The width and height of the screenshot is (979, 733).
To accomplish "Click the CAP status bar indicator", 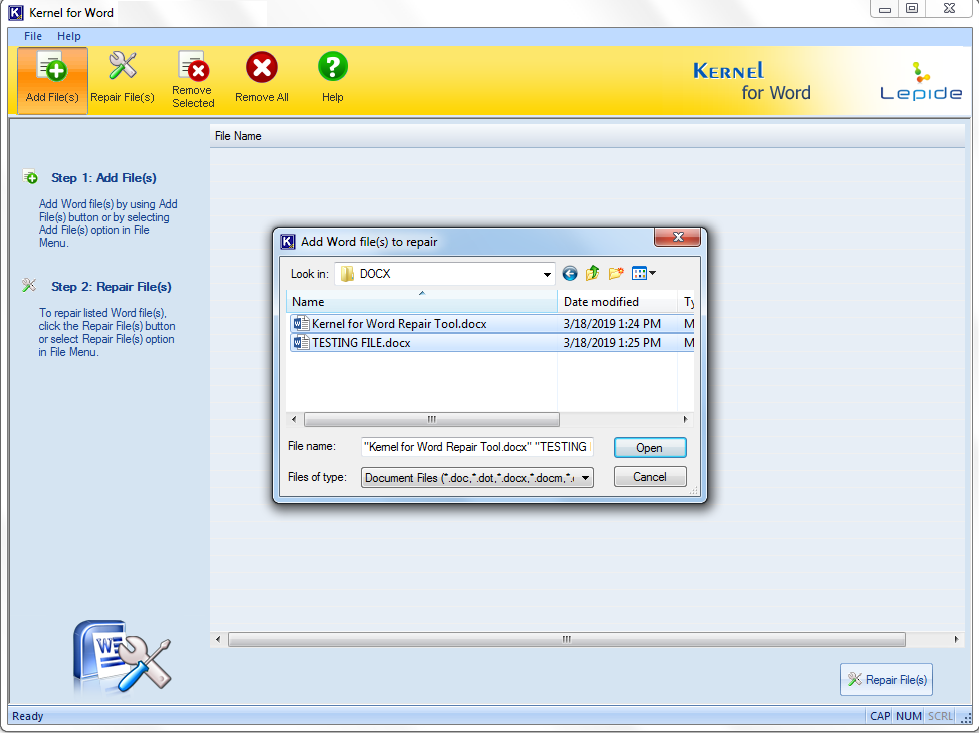I will pyautogui.click(x=880, y=716).
